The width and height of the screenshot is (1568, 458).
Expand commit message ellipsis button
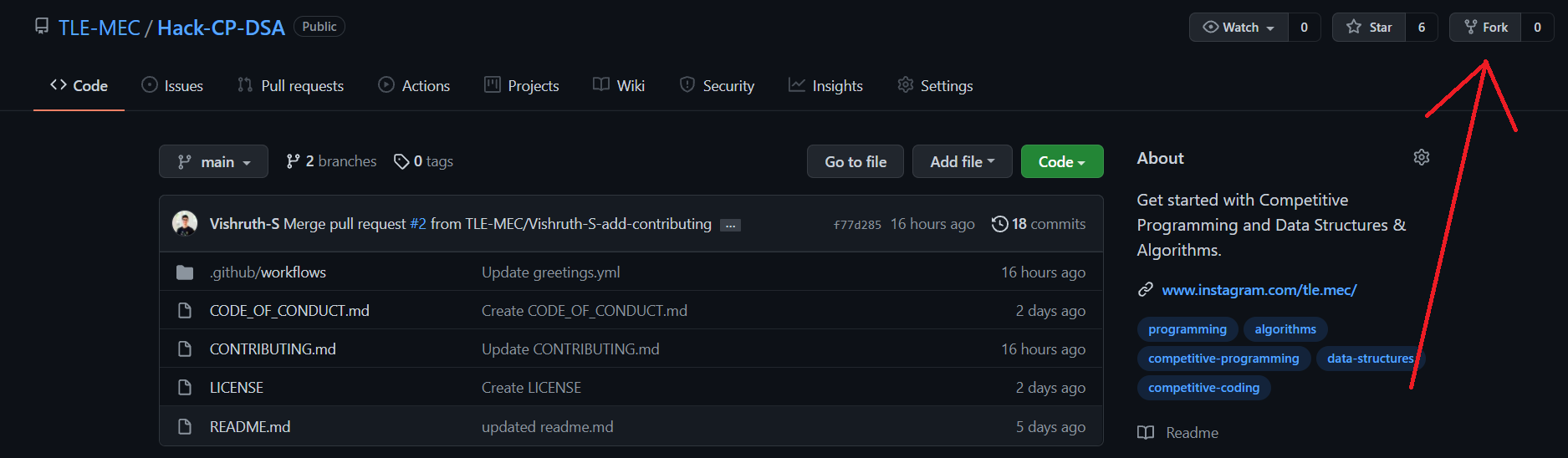(730, 226)
